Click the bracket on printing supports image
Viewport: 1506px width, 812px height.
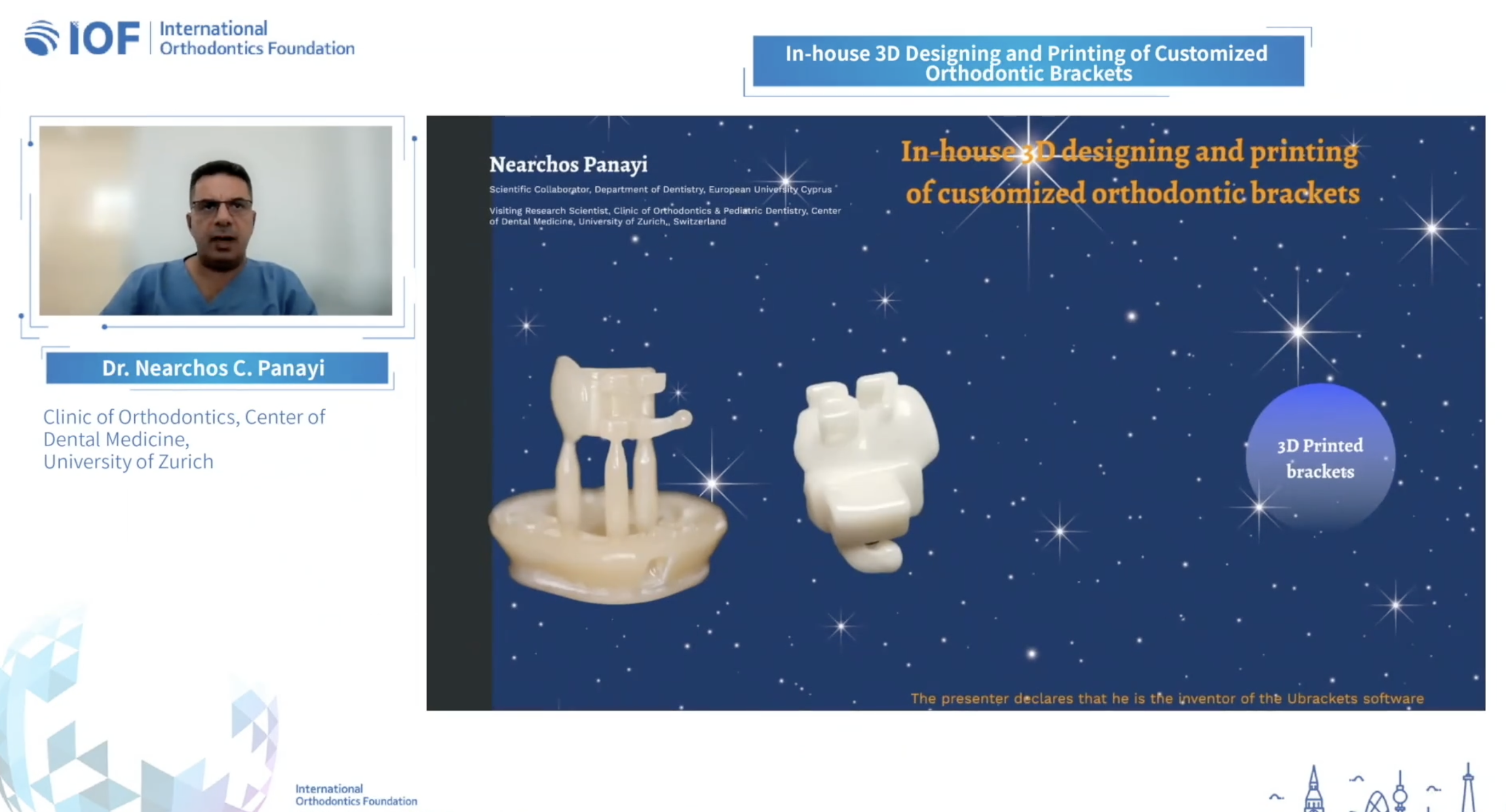tap(607, 479)
